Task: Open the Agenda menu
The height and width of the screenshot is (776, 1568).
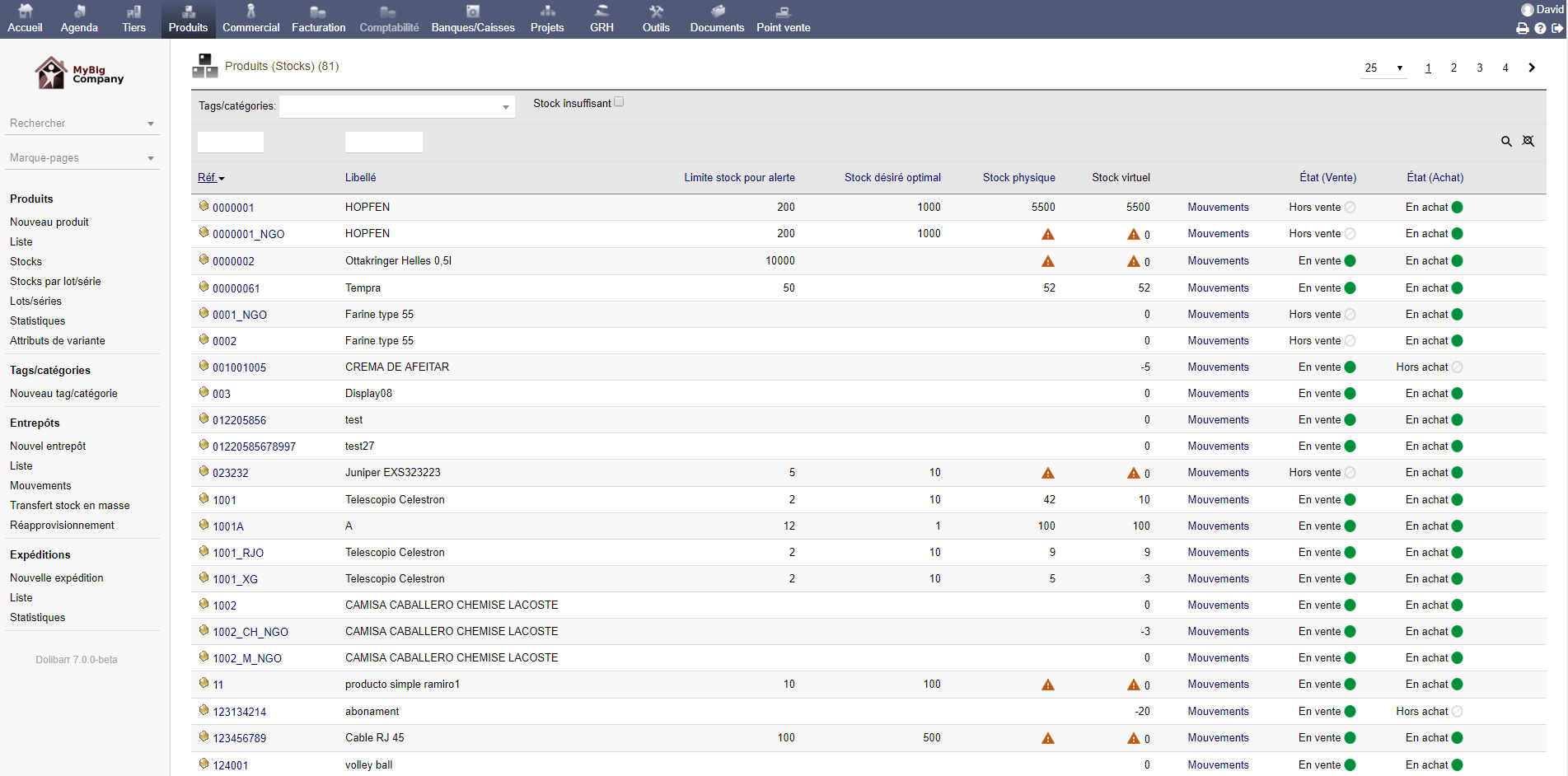Action: 79,18
